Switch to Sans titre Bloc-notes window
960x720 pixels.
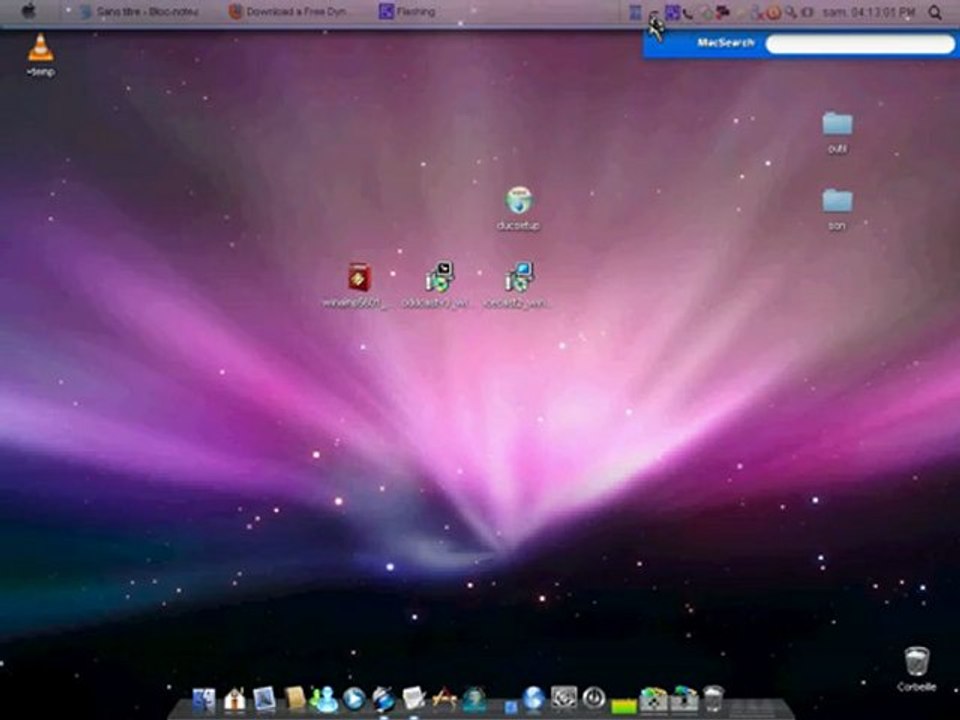pyautogui.click(x=140, y=11)
